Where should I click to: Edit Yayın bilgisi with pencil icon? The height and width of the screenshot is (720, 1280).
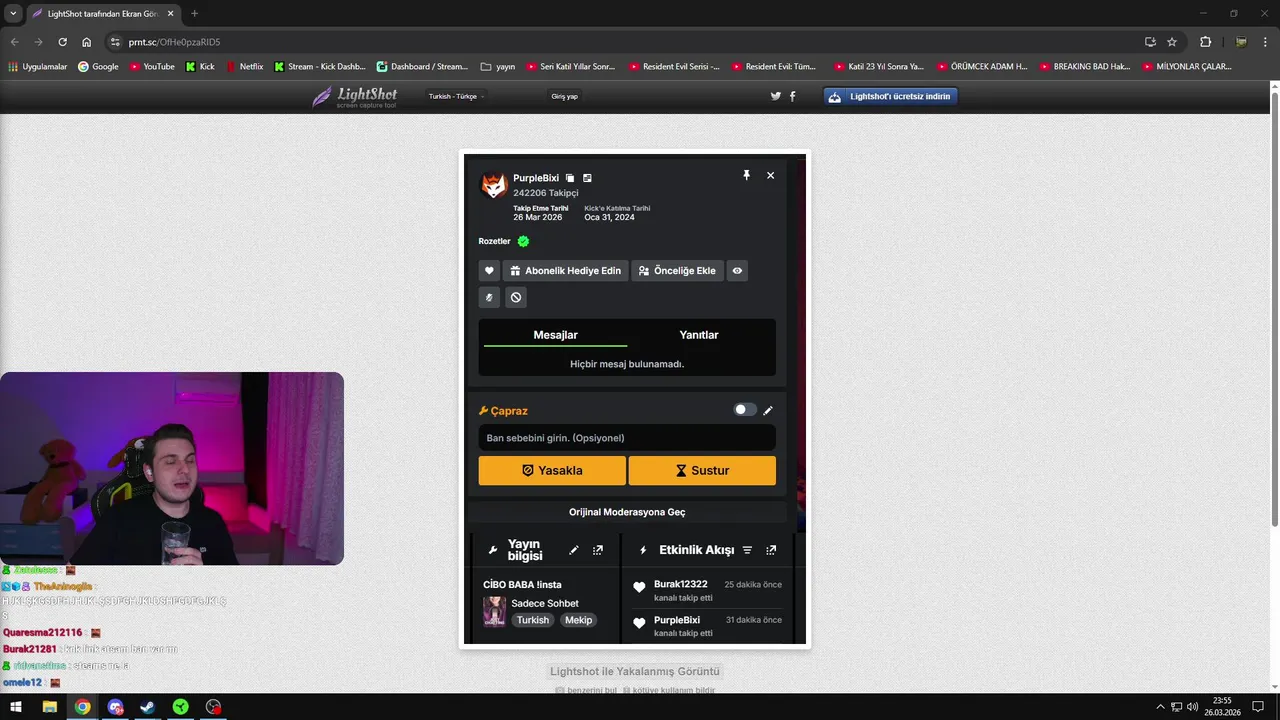(574, 550)
